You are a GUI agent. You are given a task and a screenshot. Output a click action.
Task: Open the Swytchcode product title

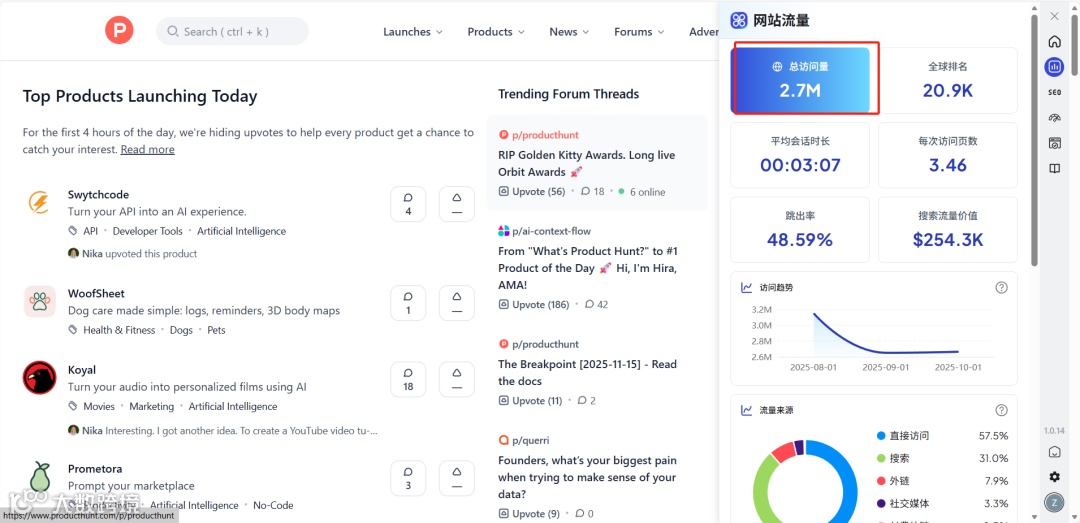98,195
